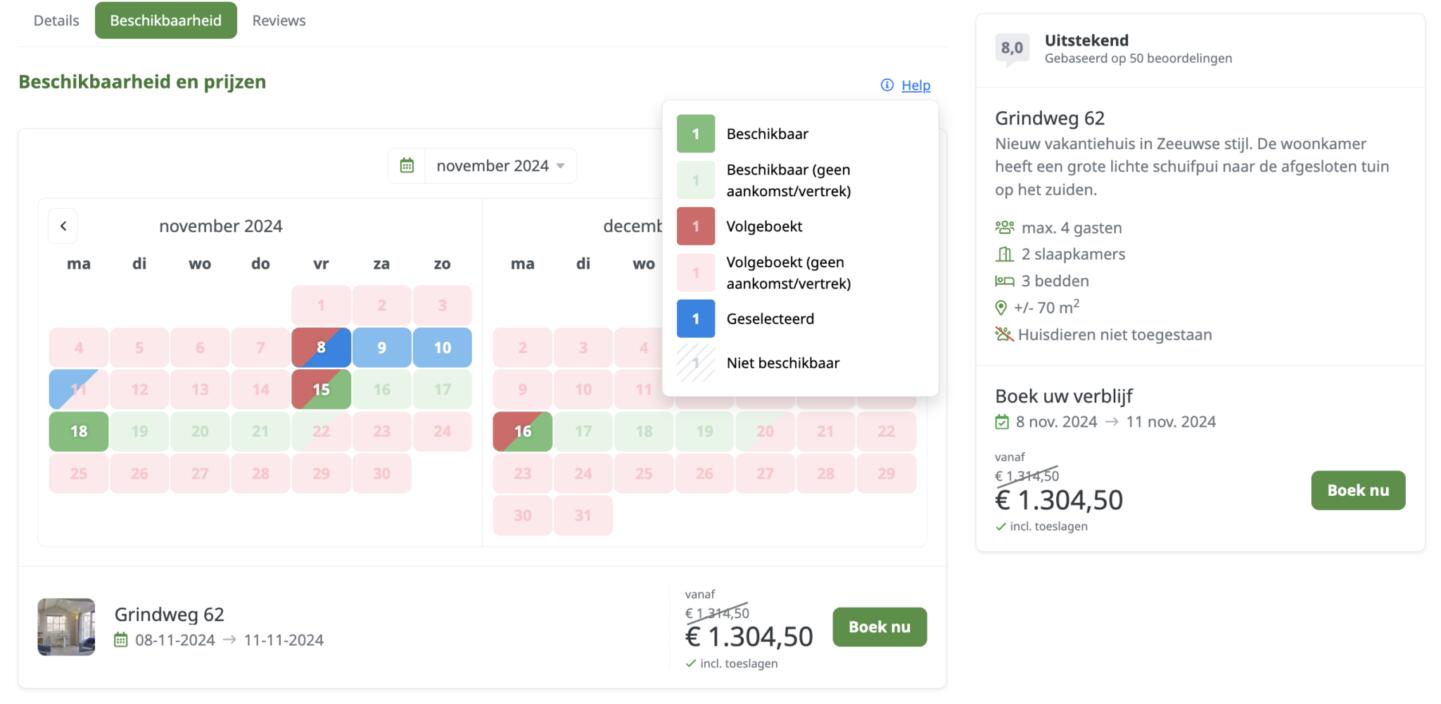
Task: Open the Grindweg 62 thumbnail photo
Action: tap(66, 627)
